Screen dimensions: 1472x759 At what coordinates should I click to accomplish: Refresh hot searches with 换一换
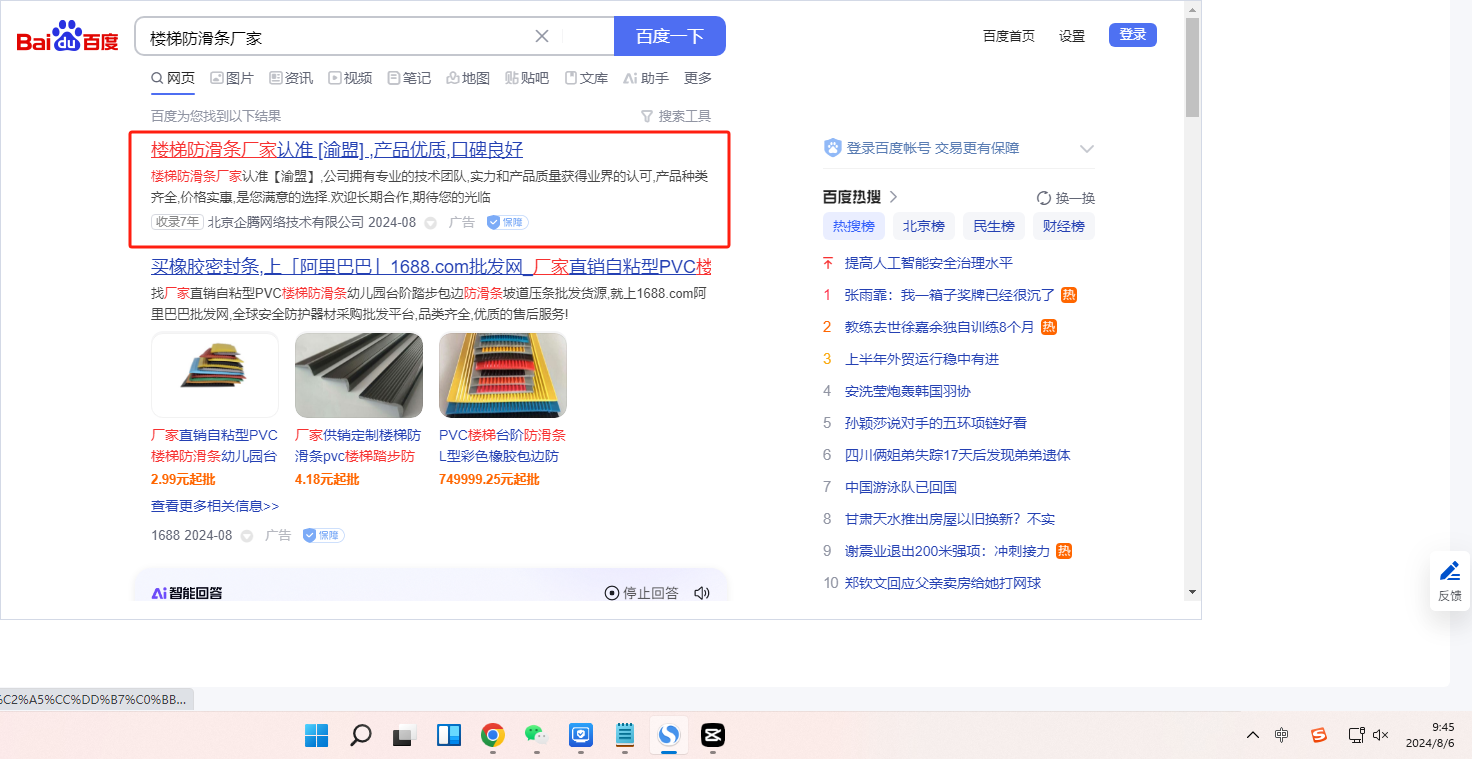pos(1066,198)
